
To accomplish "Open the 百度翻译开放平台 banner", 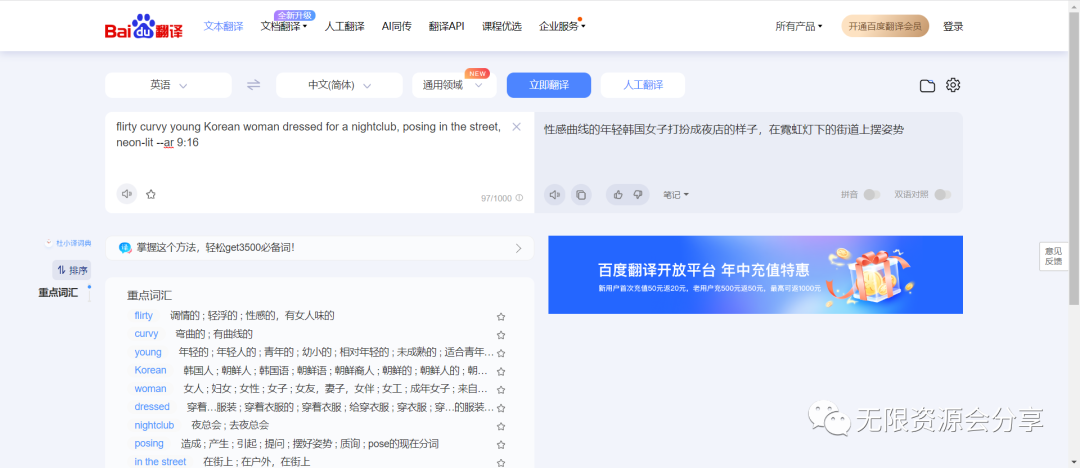I will (756, 274).
